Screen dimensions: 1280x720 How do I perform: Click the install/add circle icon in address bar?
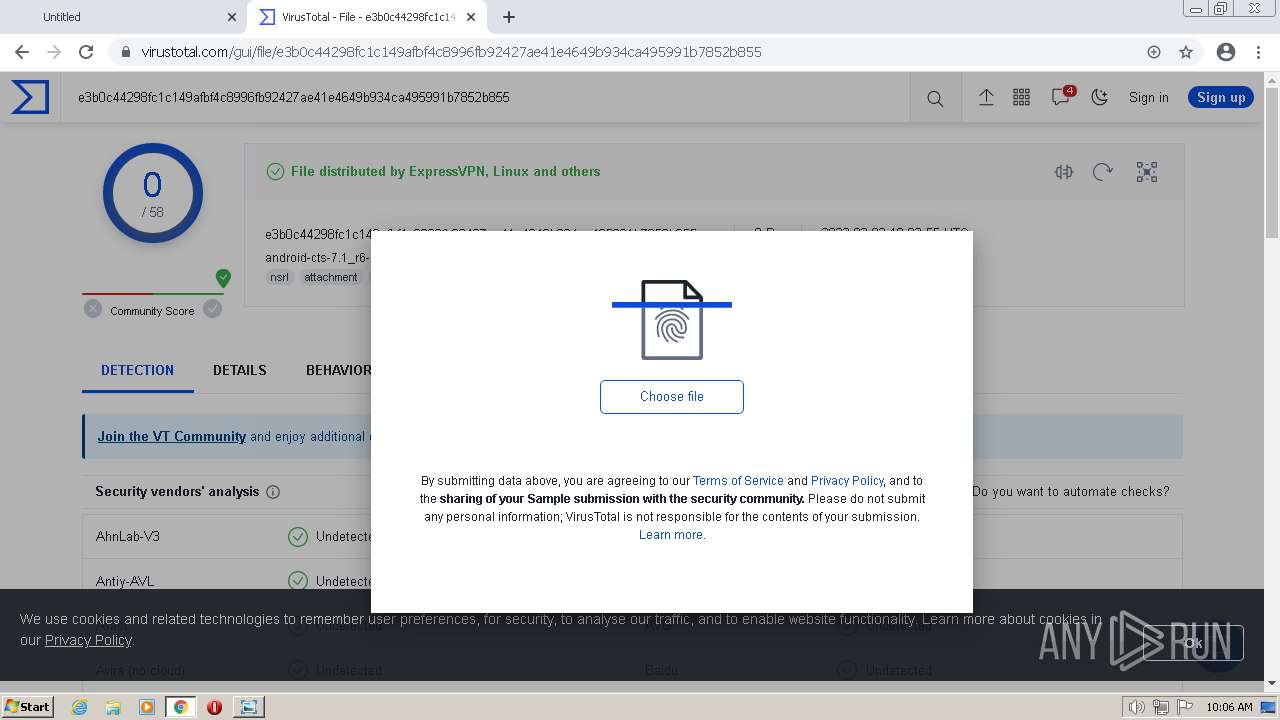coord(1154,52)
